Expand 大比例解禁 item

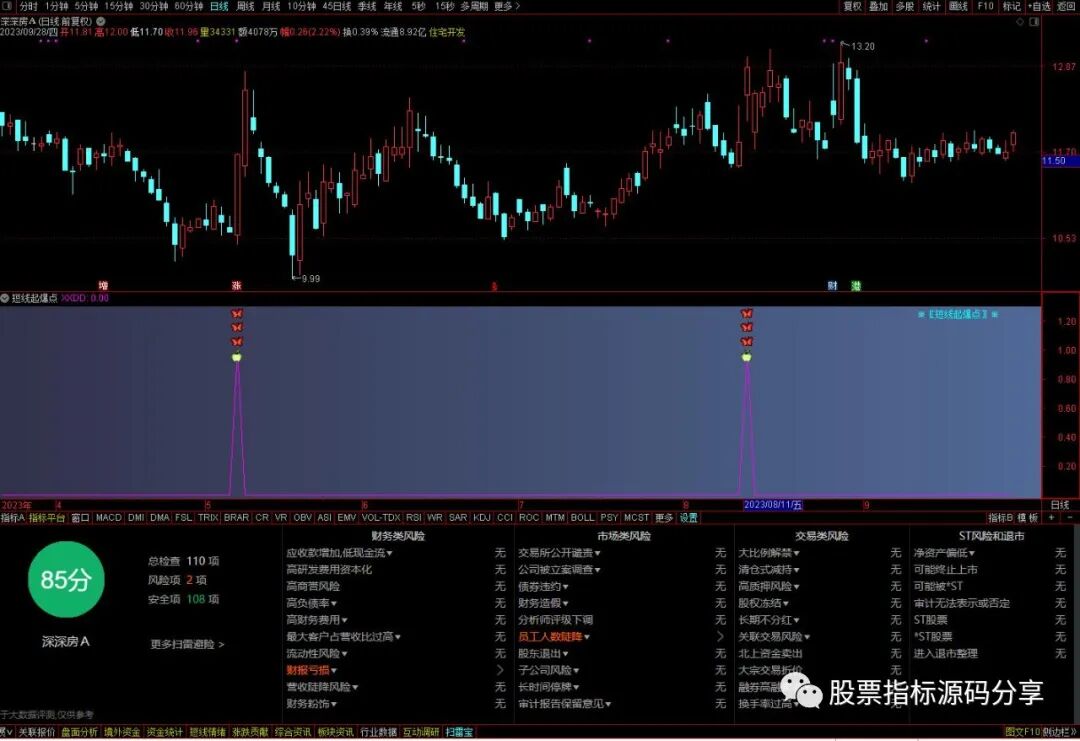click(769, 553)
